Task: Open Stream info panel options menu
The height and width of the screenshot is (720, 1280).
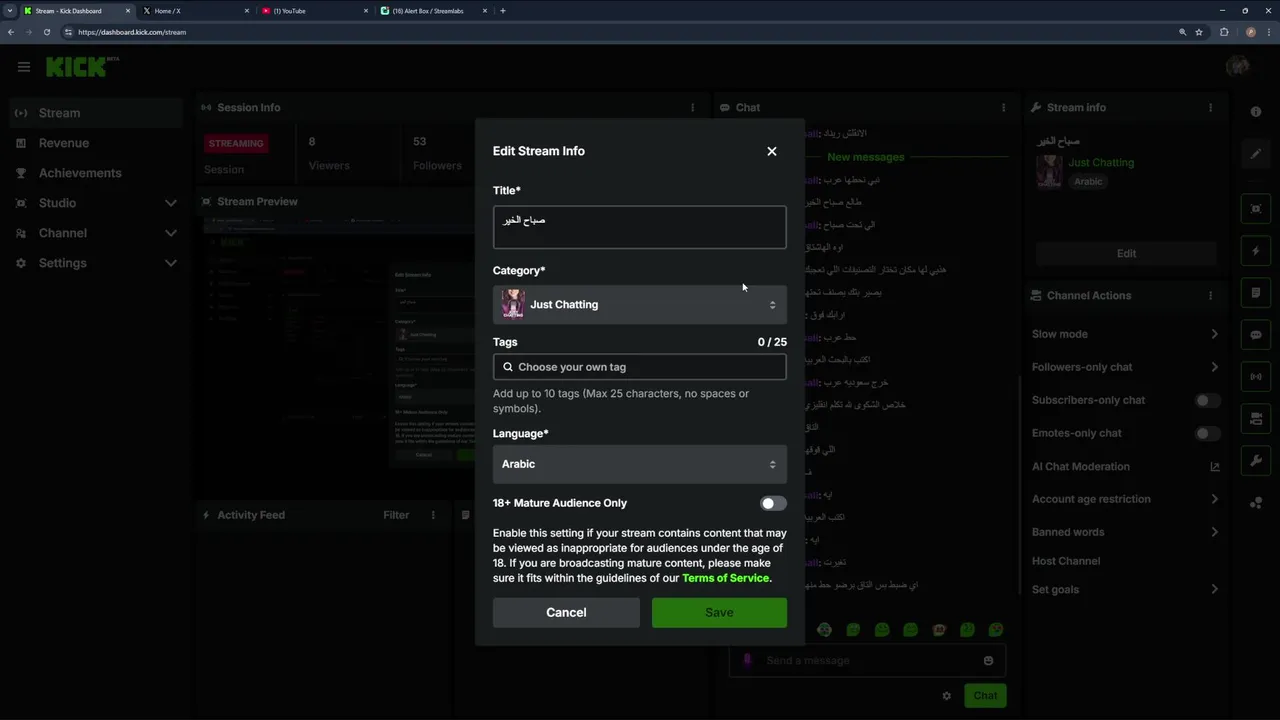Action: 1210,107
